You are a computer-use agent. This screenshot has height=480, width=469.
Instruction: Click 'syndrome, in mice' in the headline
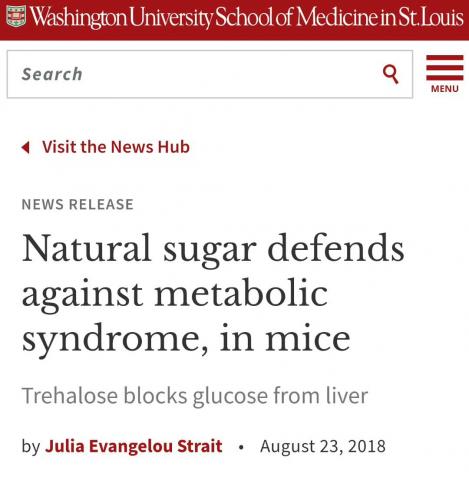click(x=186, y=339)
